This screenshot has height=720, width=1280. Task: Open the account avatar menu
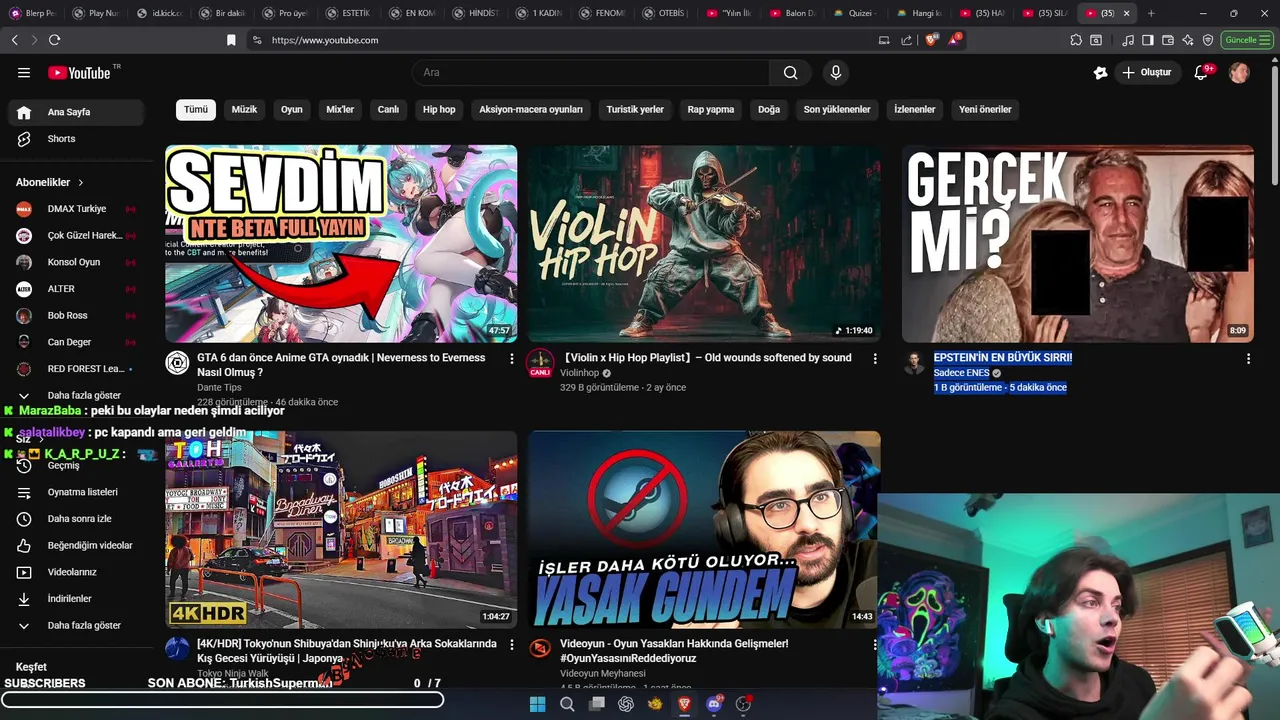(1239, 72)
